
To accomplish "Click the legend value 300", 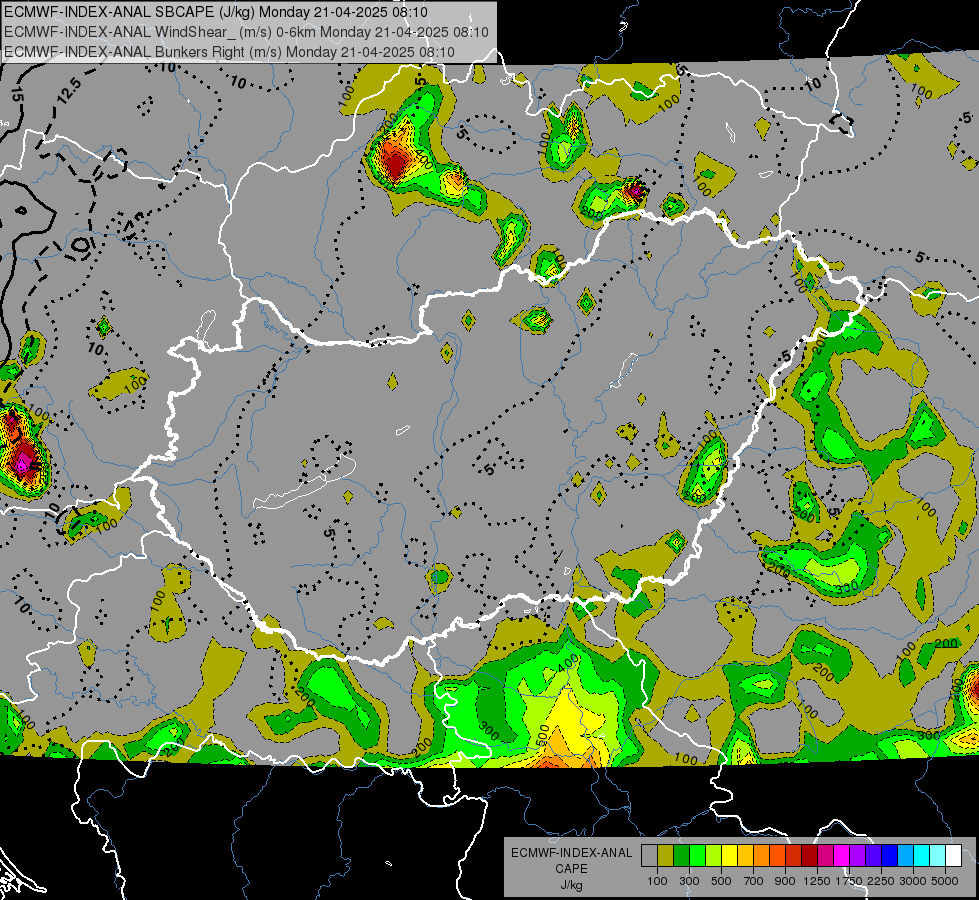I will [689, 881].
